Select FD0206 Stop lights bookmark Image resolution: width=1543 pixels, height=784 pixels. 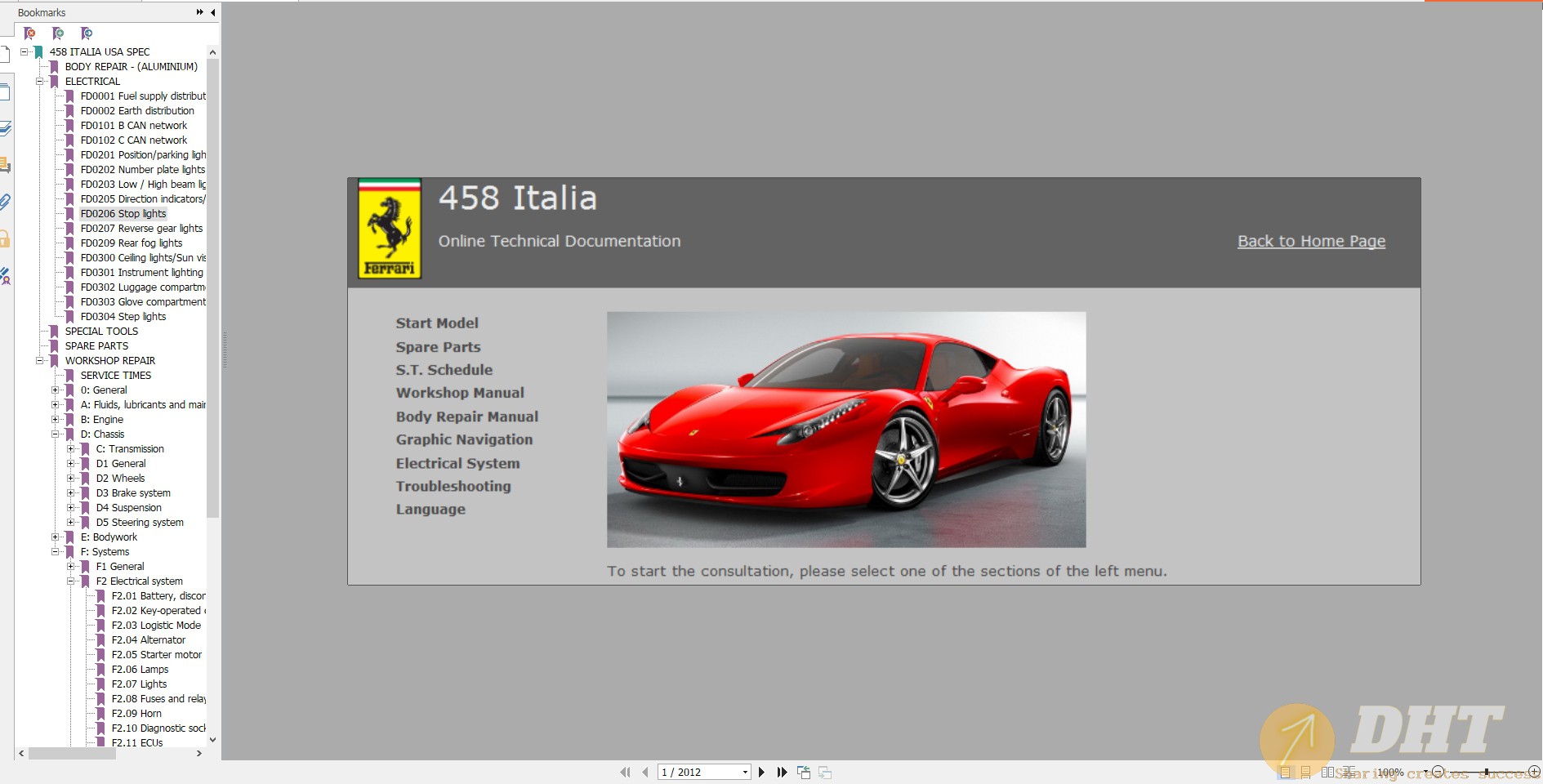[123, 214]
